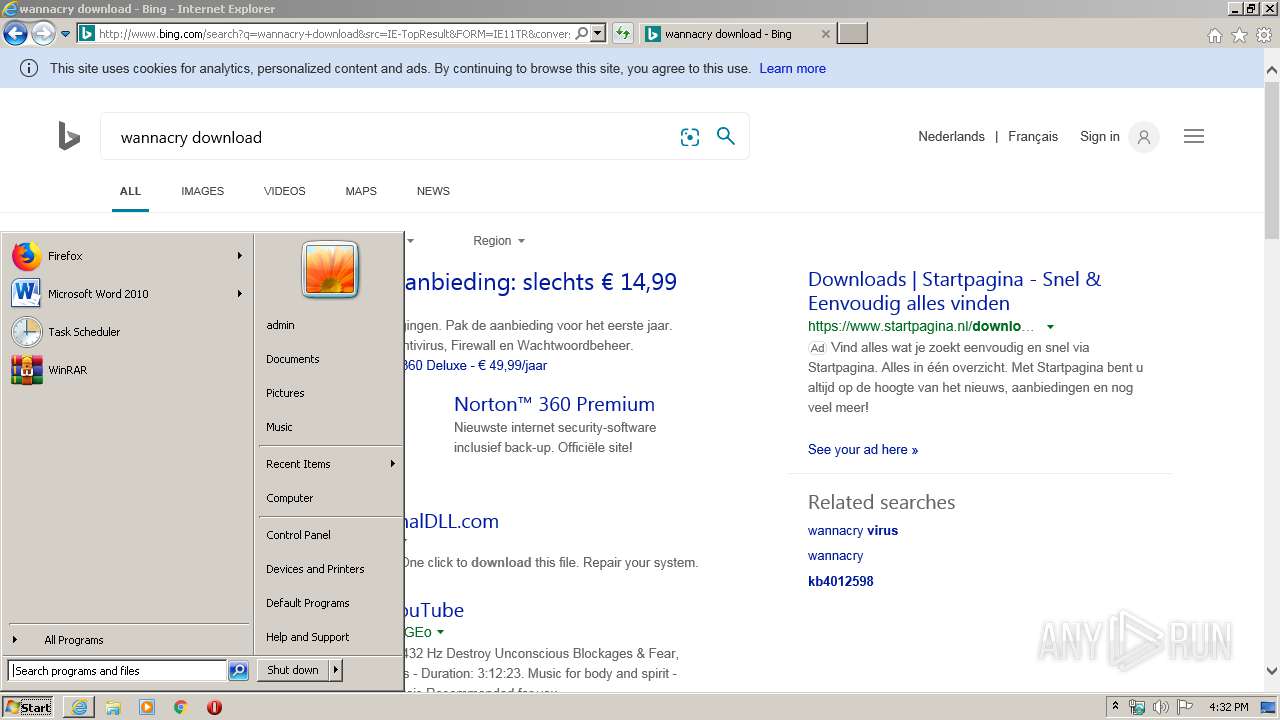This screenshot has height=720, width=1280.
Task: Open IE Tools gear icon
Action: tap(1263, 35)
